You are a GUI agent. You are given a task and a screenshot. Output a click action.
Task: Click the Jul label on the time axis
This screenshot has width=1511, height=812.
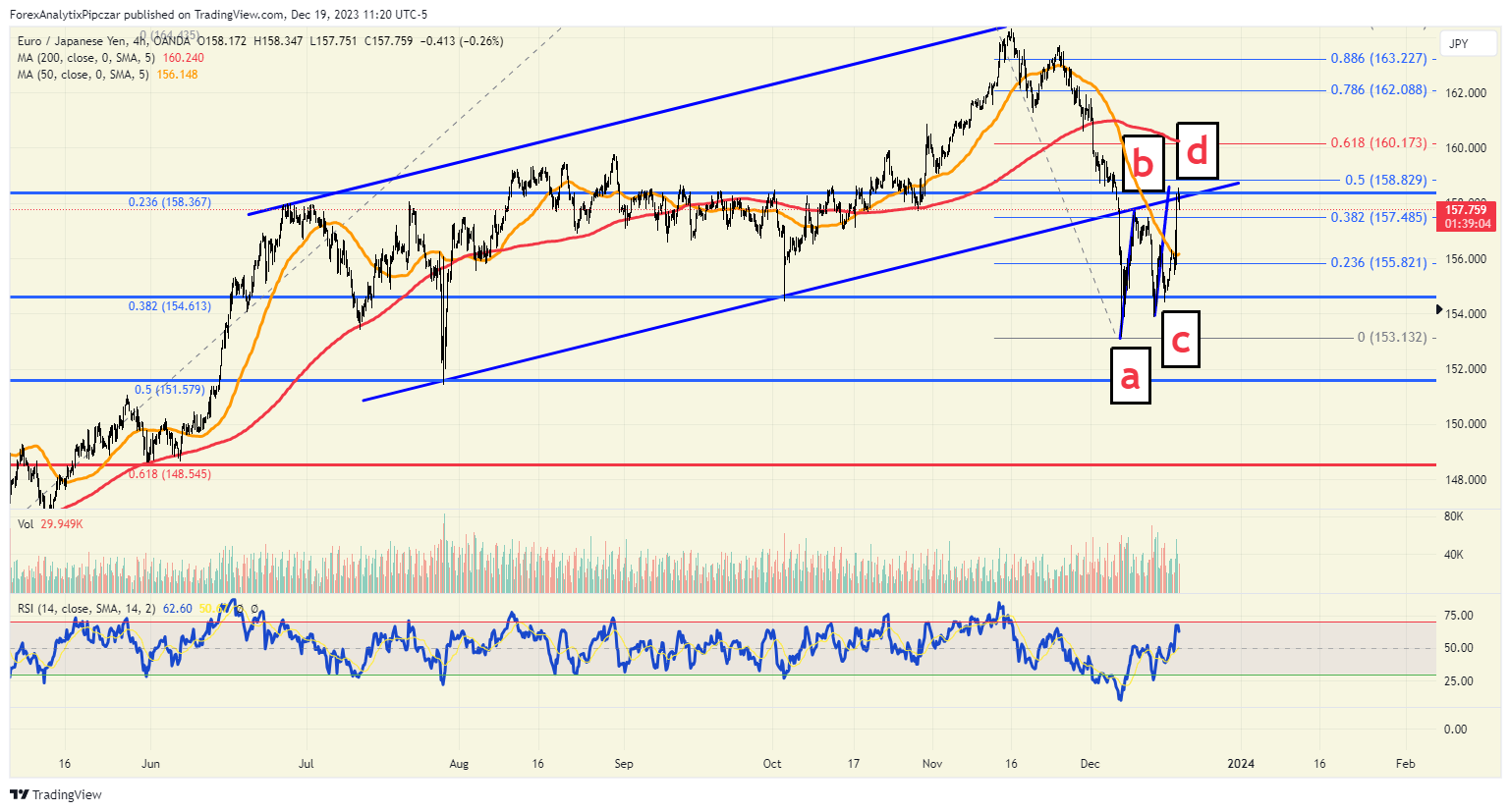tap(307, 764)
